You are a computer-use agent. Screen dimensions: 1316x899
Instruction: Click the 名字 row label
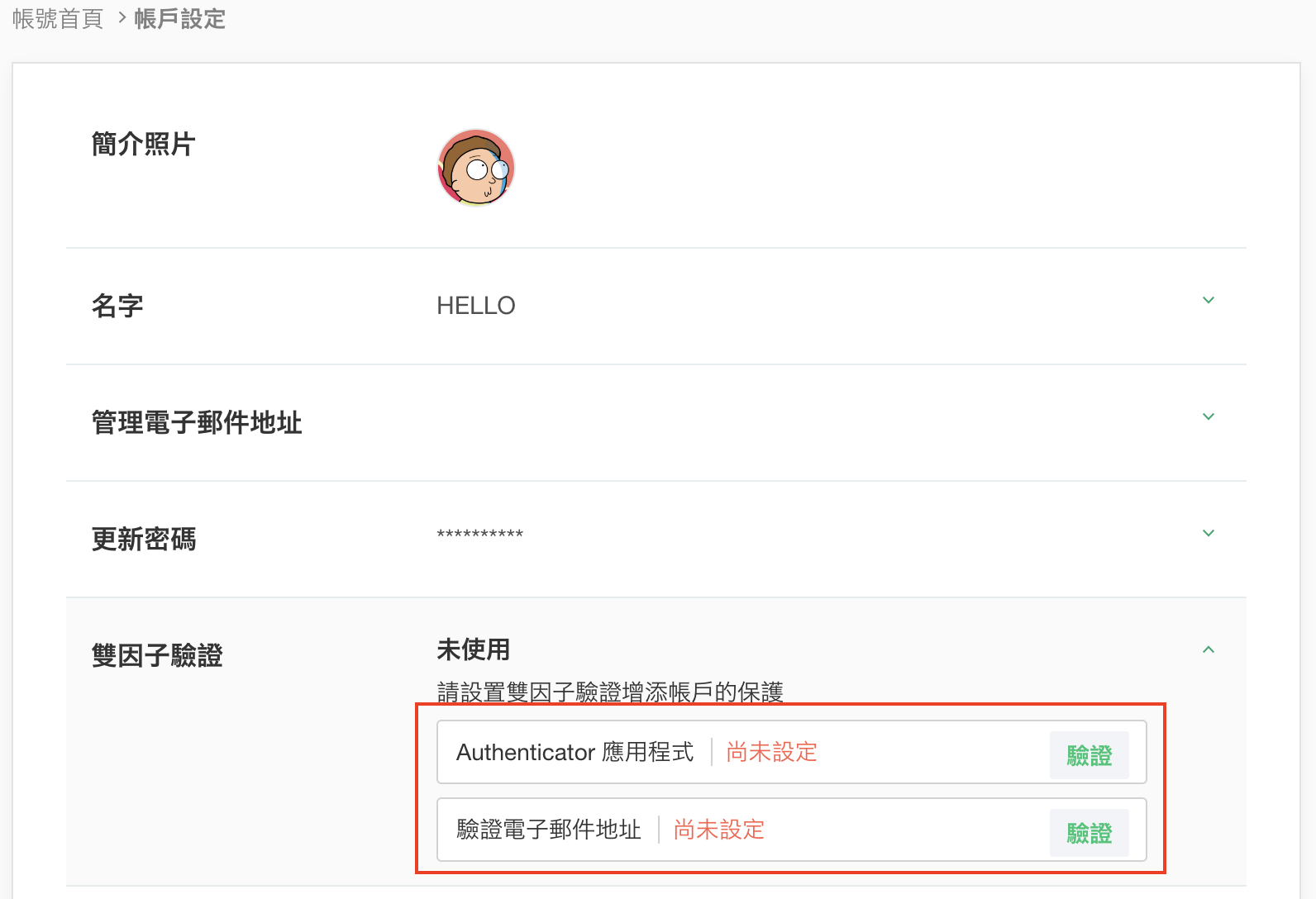point(117,307)
